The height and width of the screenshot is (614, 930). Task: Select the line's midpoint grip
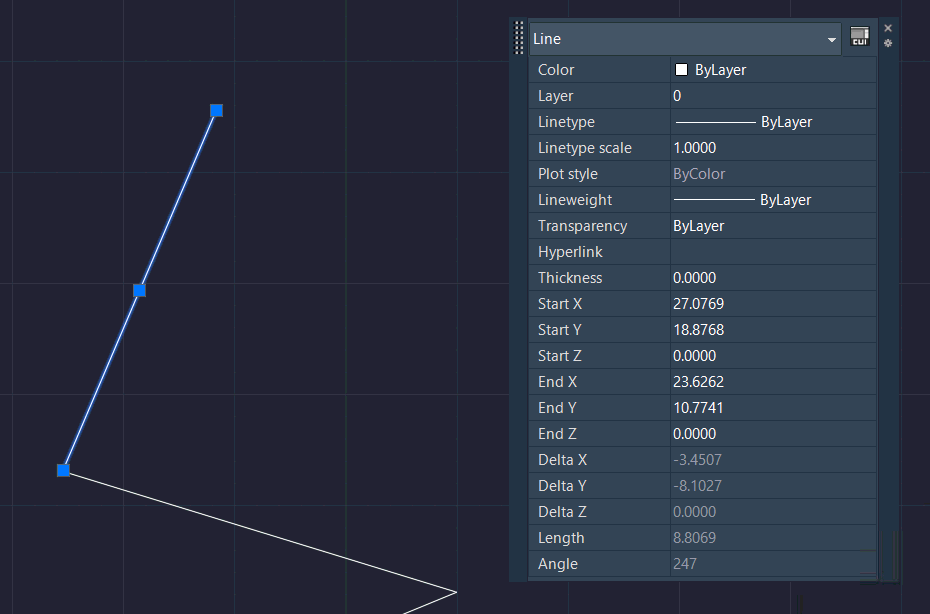pyautogui.click(x=139, y=291)
